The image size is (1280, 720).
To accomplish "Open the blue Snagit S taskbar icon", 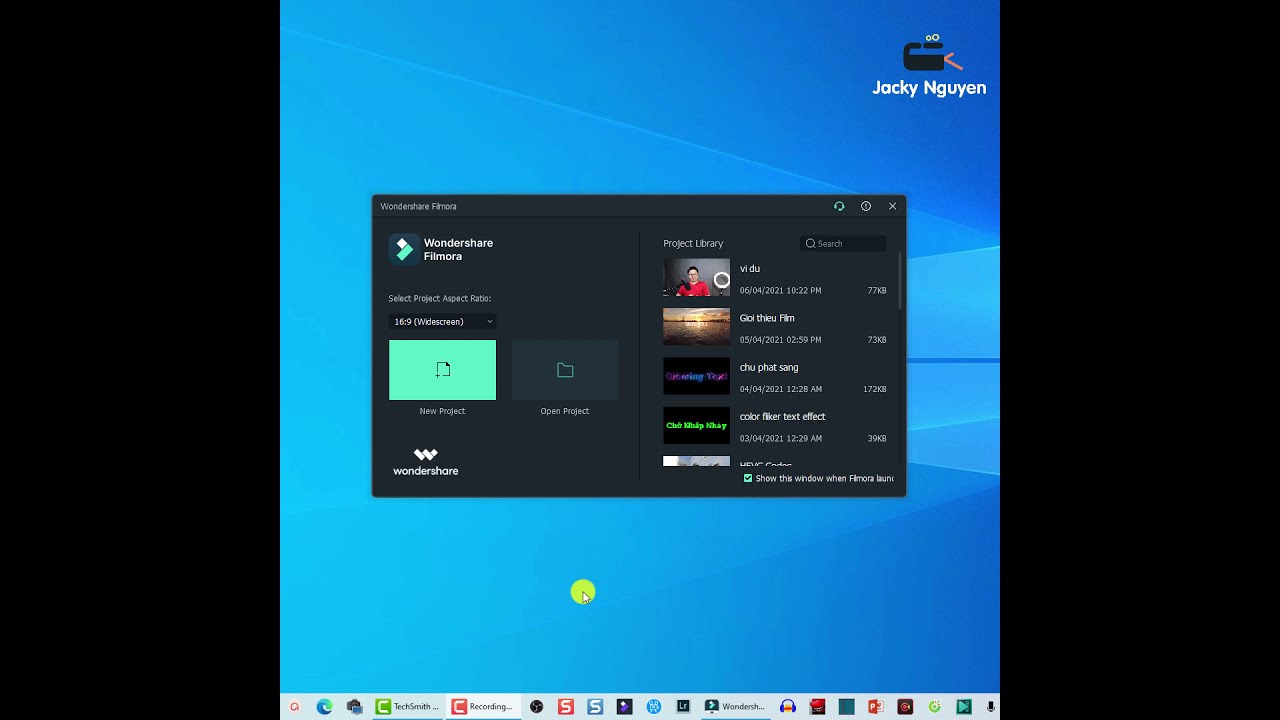I will coord(595,706).
